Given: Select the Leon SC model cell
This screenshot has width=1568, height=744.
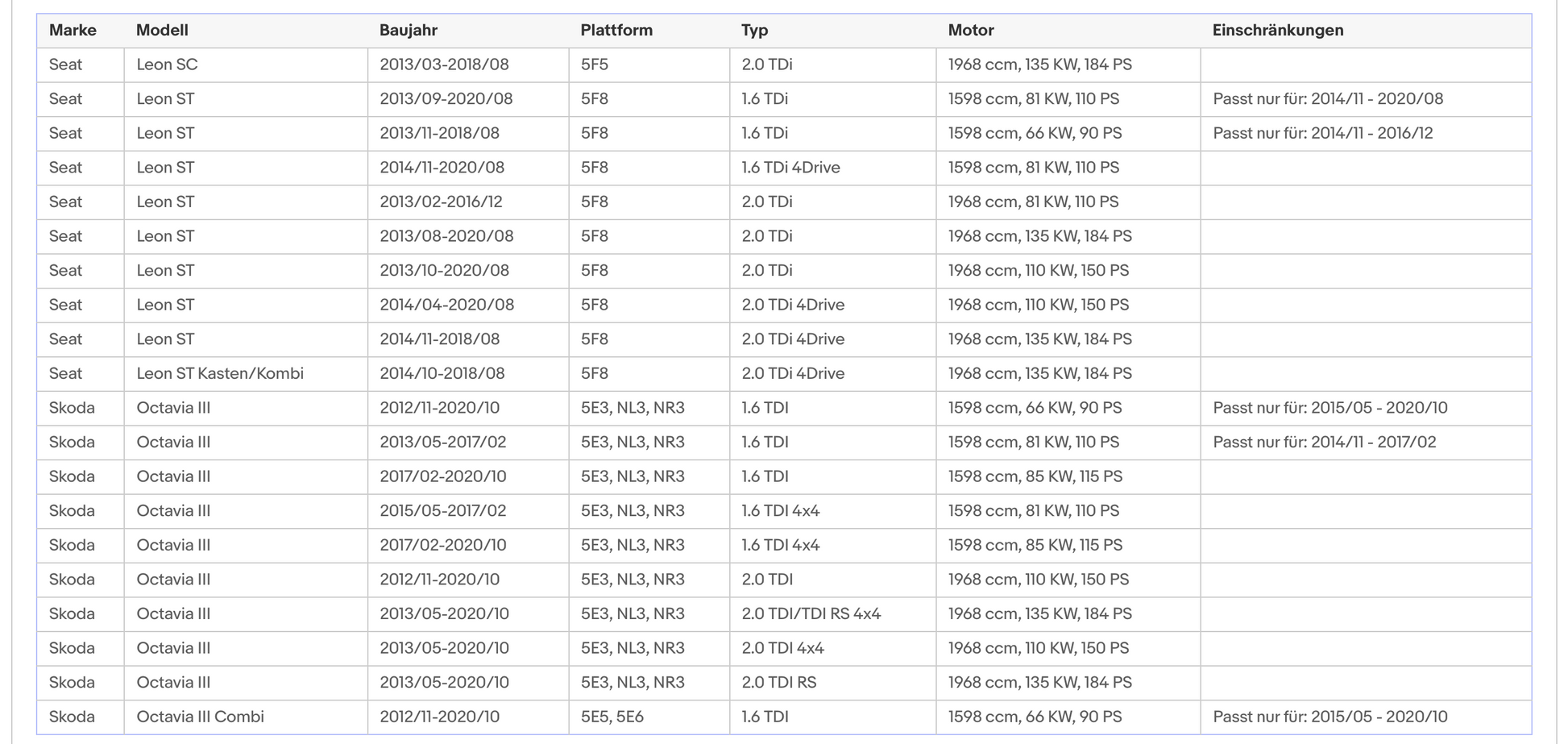Looking at the screenshot, I should coord(246,64).
